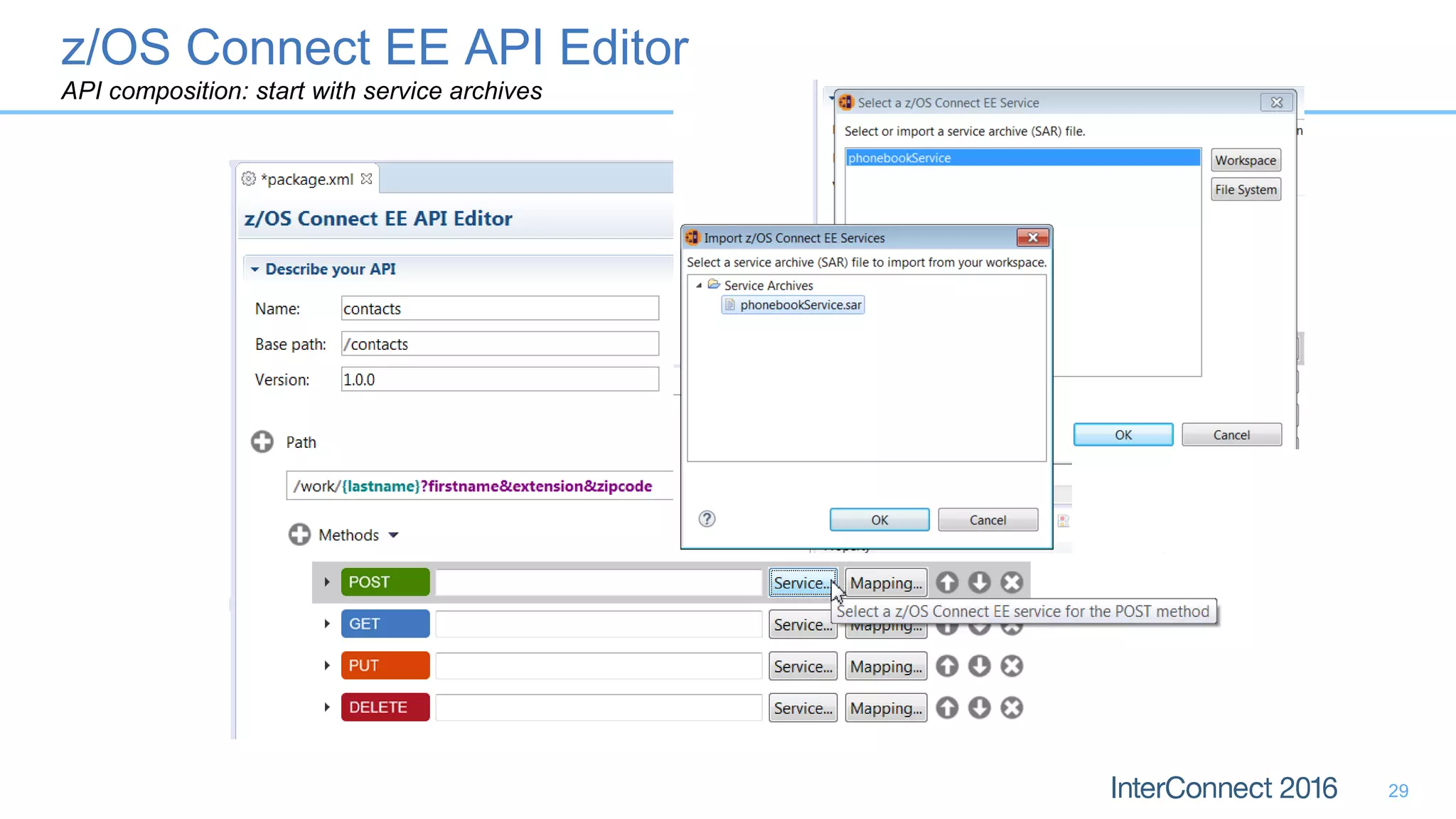This screenshot has height=819, width=1456.
Task: Click the PUT method service text field
Action: (599, 666)
